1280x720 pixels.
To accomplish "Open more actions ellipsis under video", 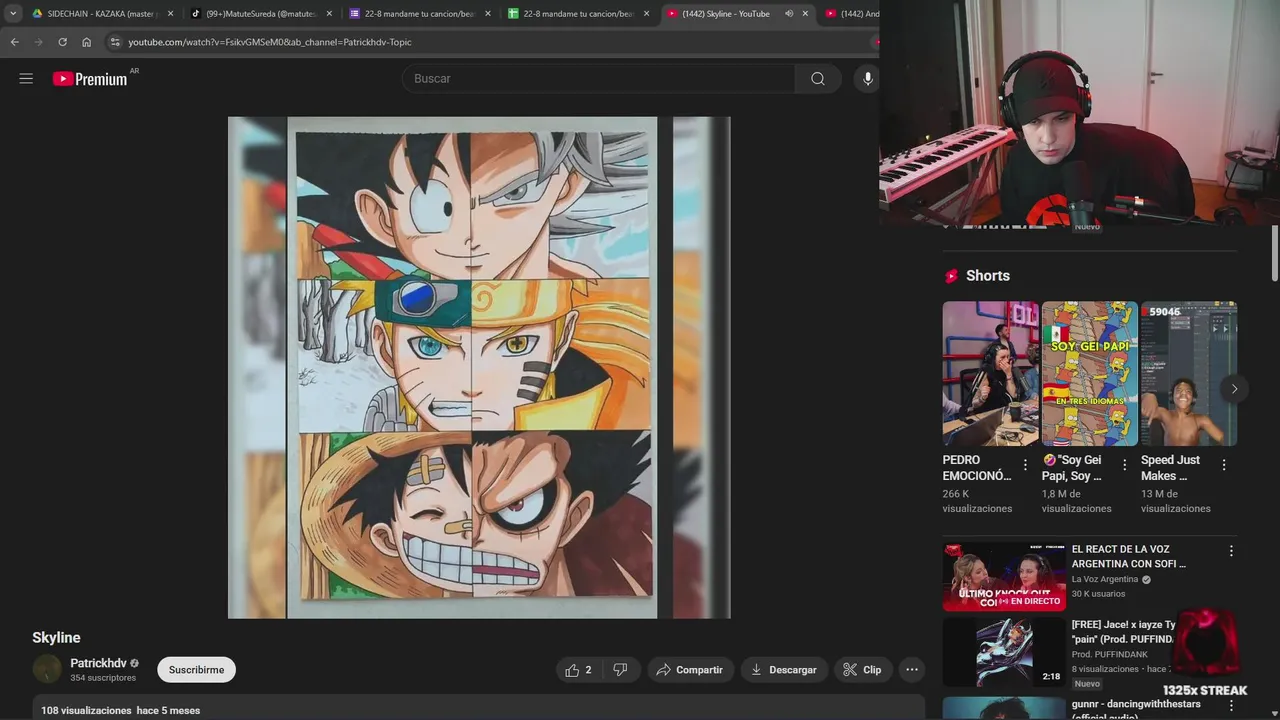I will pyautogui.click(x=912, y=670).
